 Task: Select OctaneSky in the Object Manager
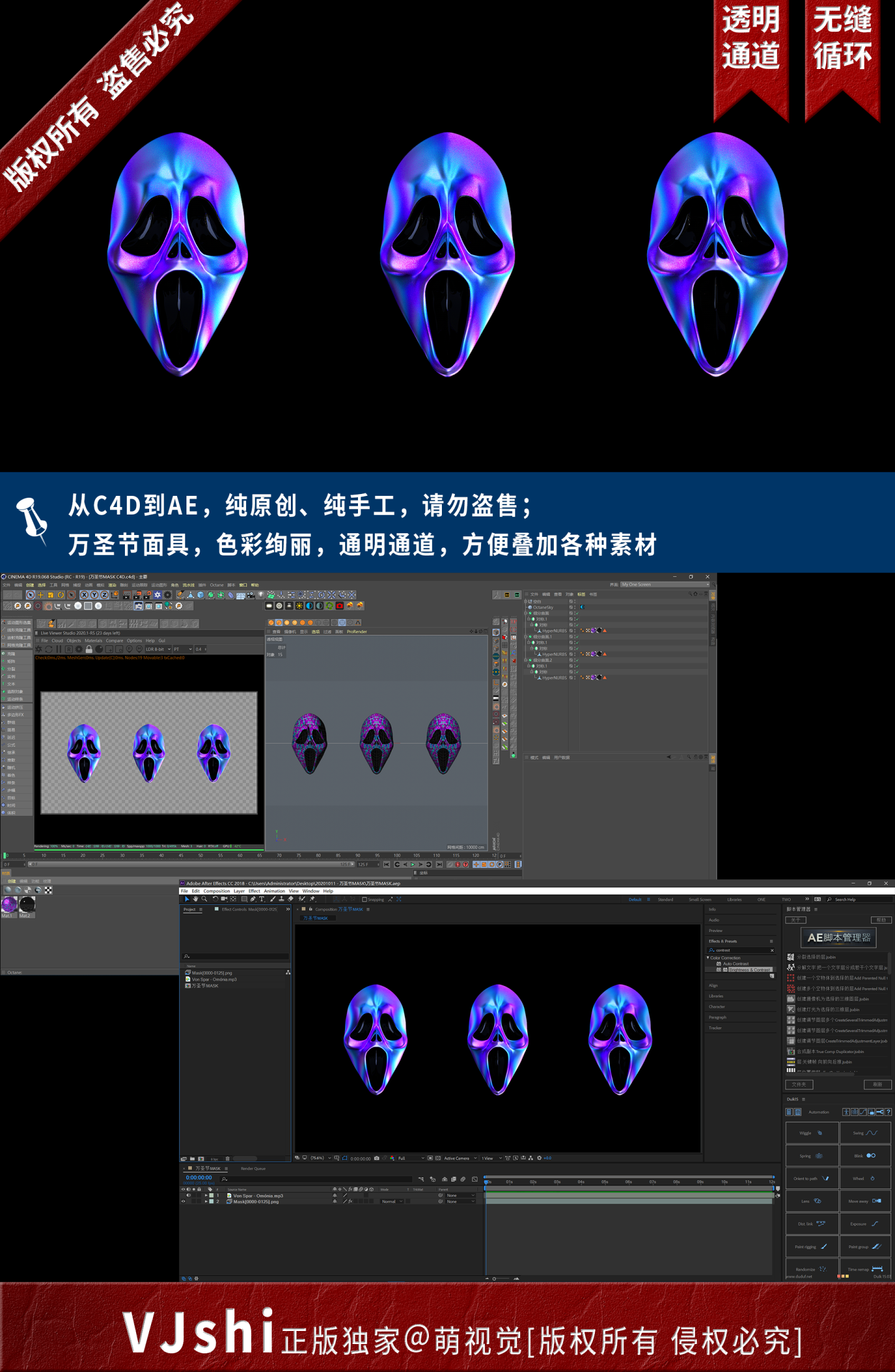point(543,607)
